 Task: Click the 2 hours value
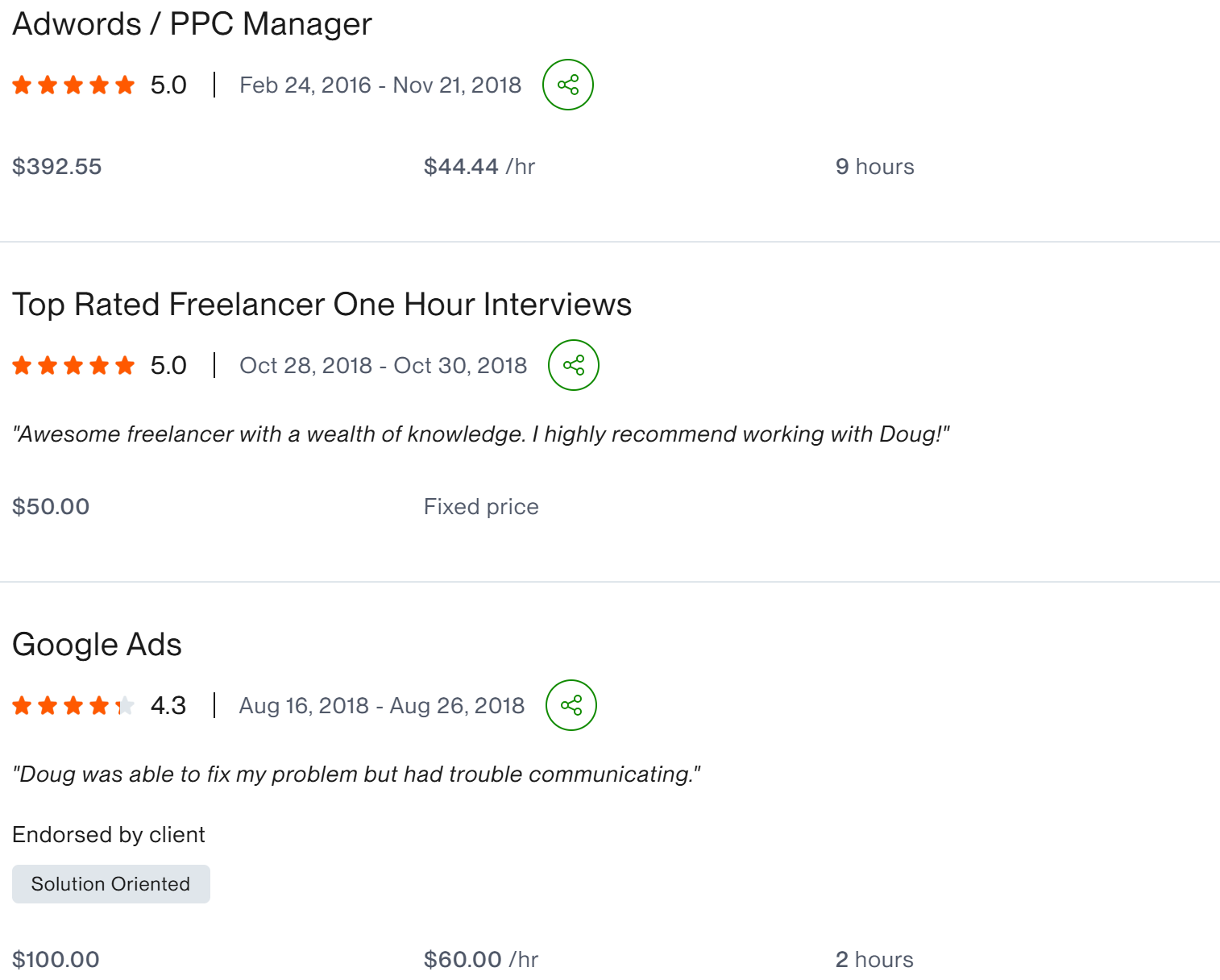click(874, 960)
